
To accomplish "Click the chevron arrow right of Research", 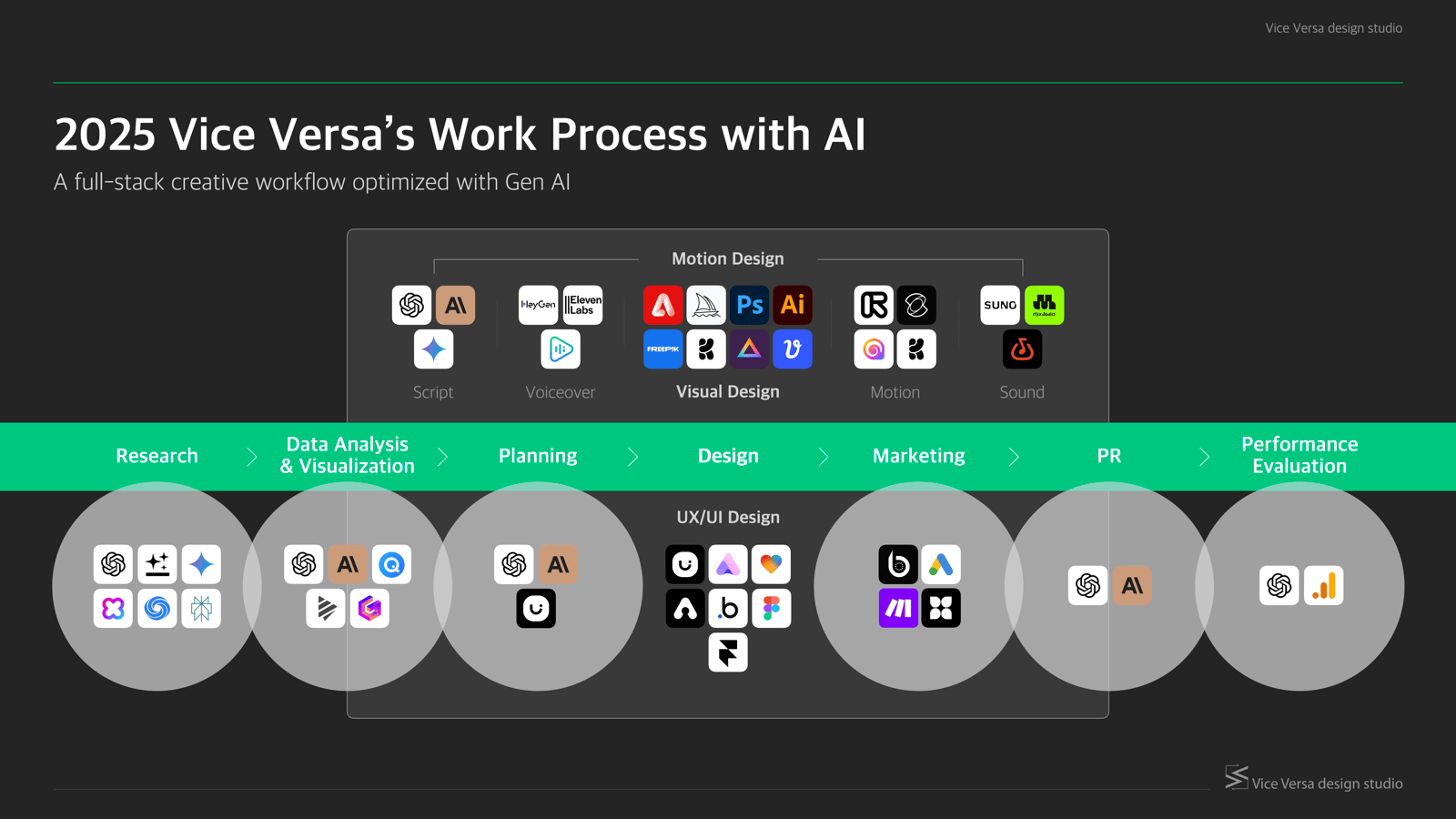I will [252, 457].
